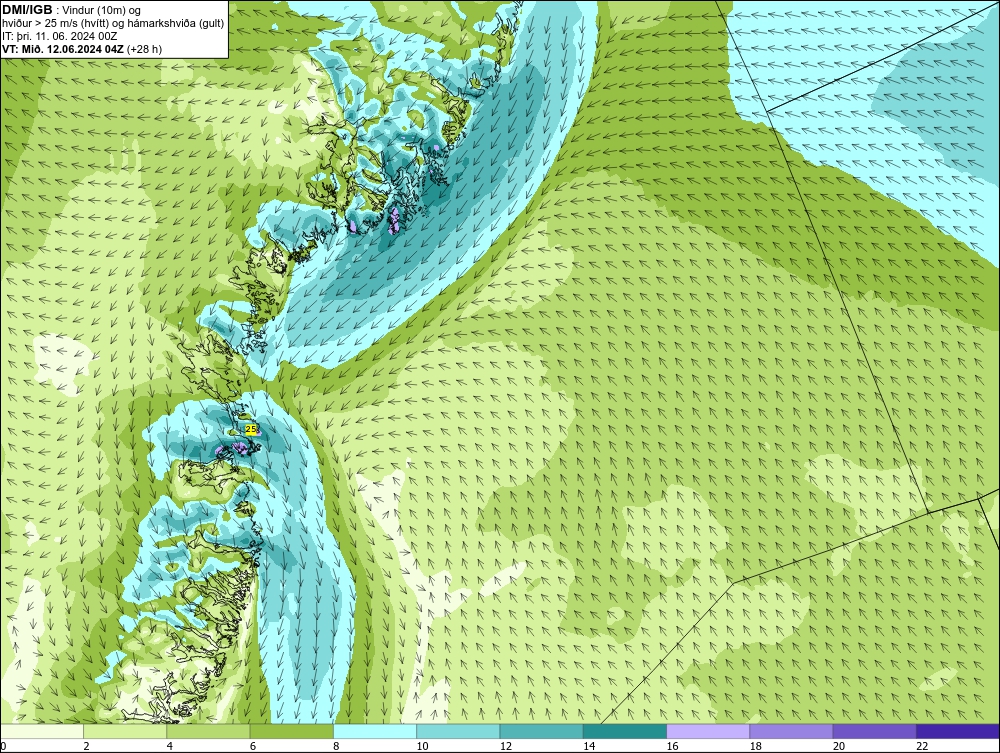Click the yellow 25 gust label
This screenshot has width=1000, height=753.
pos(251,430)
